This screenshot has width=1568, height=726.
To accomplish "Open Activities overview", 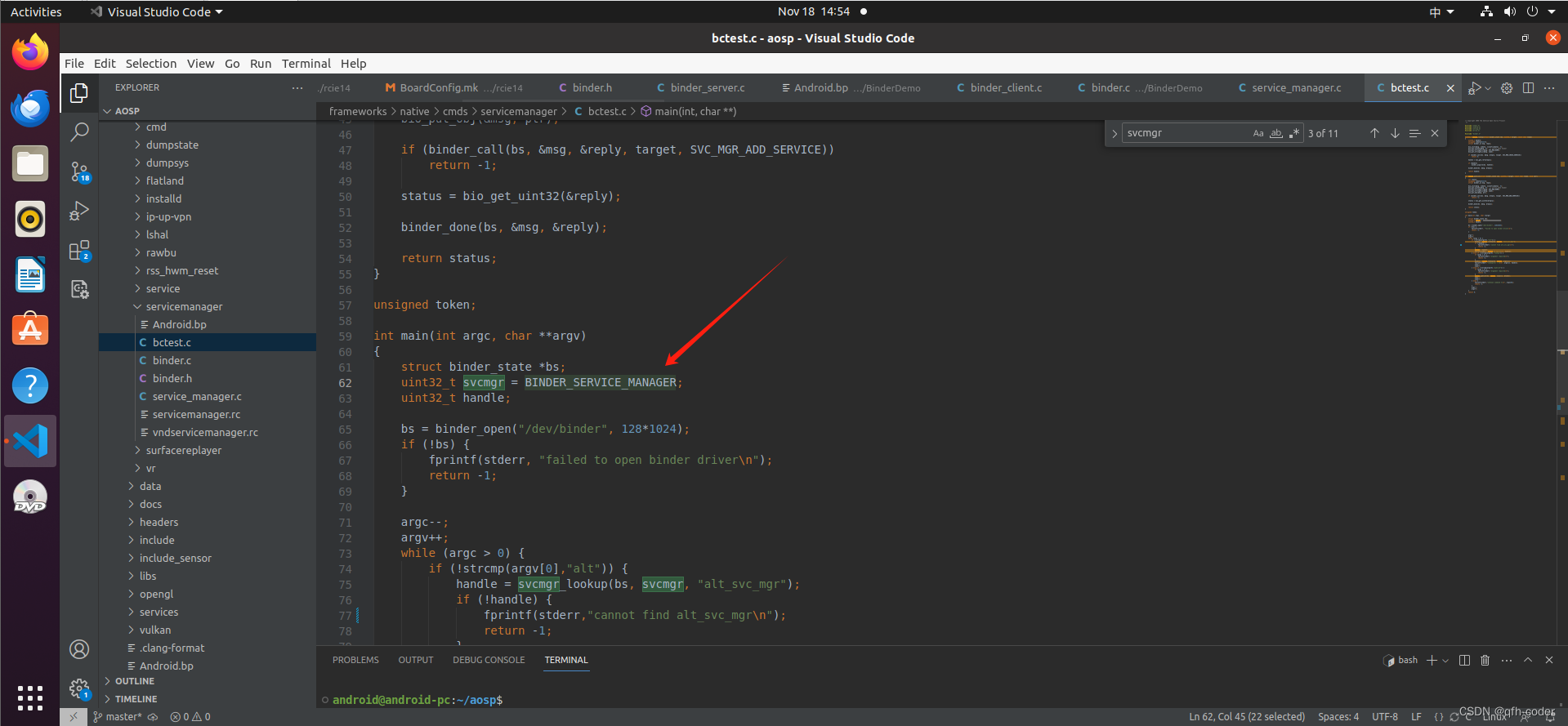I will pos(36,12).
